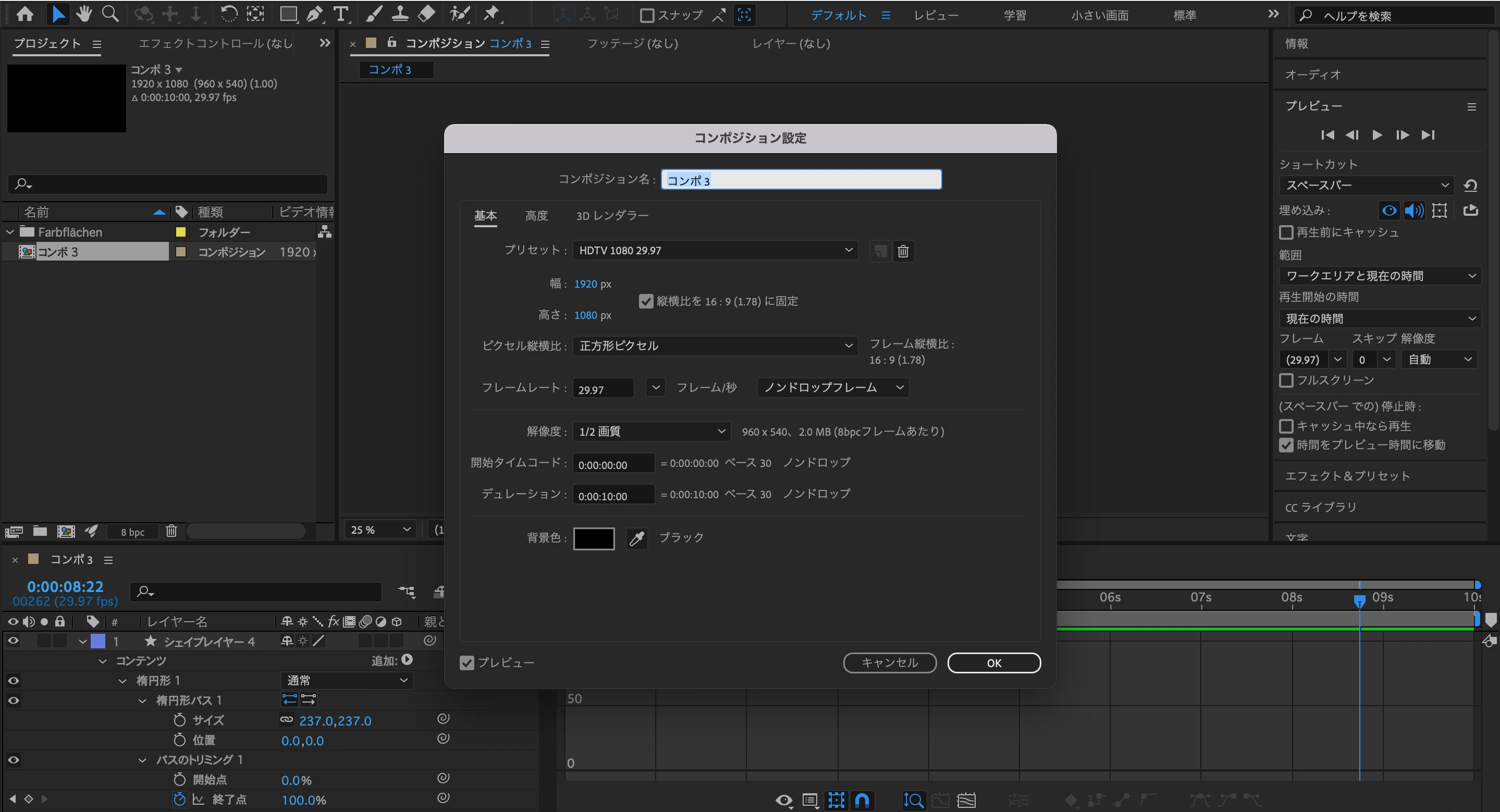
Task: Click the yellow label swatch for Farbflächen
Action: (x=180, y=232)
